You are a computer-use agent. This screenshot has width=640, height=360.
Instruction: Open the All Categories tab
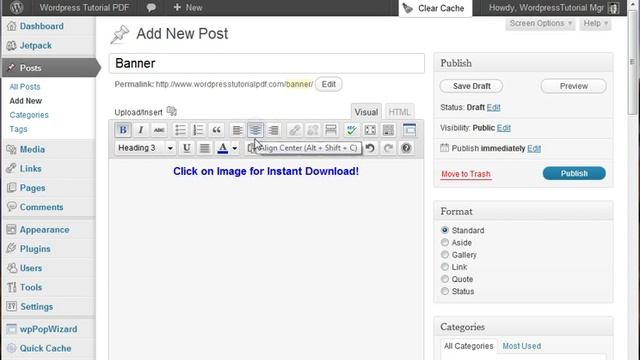click(x=469, y=346)
